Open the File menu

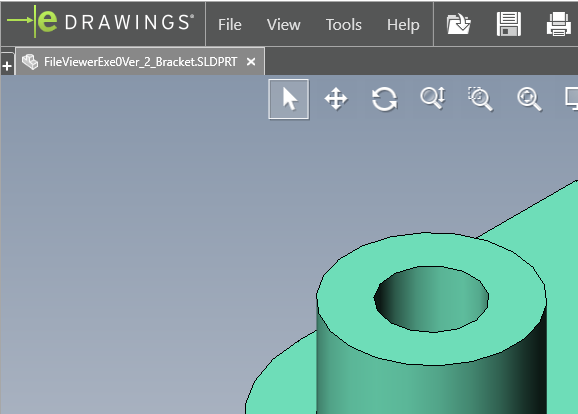230,25
